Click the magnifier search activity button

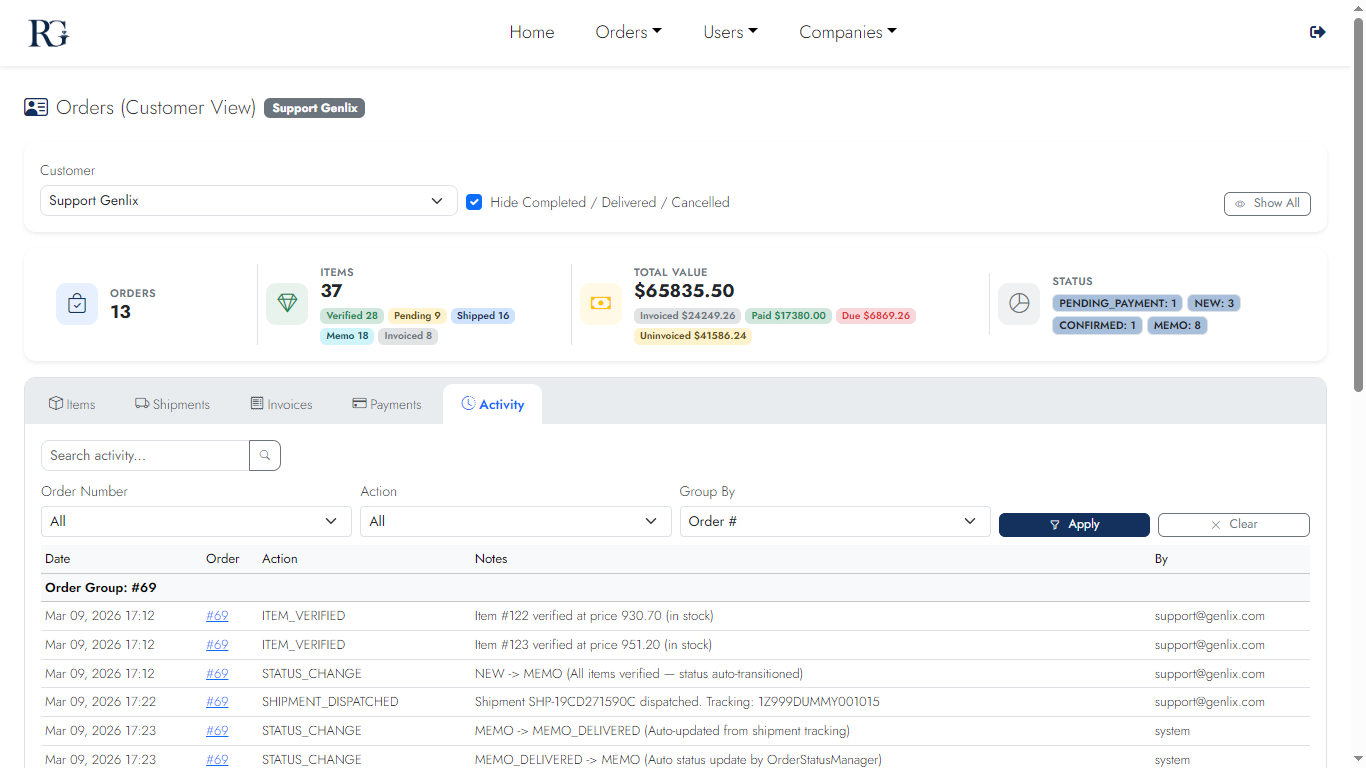tap(265, 456)
